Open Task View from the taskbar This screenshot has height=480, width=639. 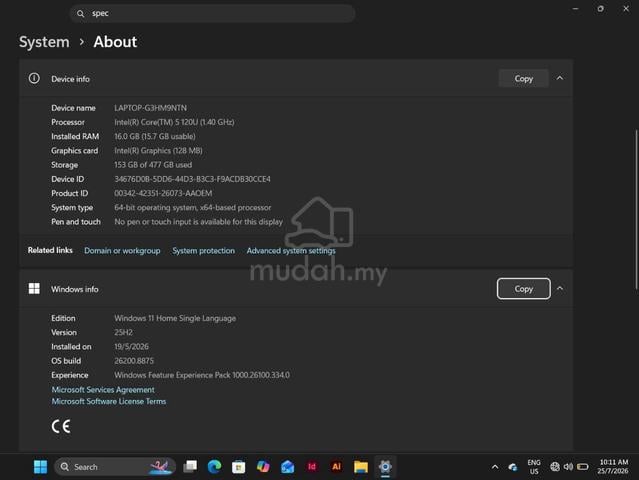[190, 467]
